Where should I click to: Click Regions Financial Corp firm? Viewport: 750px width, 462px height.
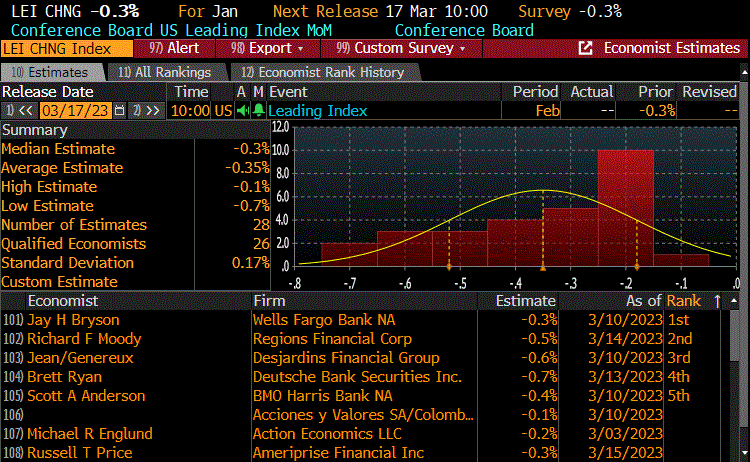[x=332, y=339]
